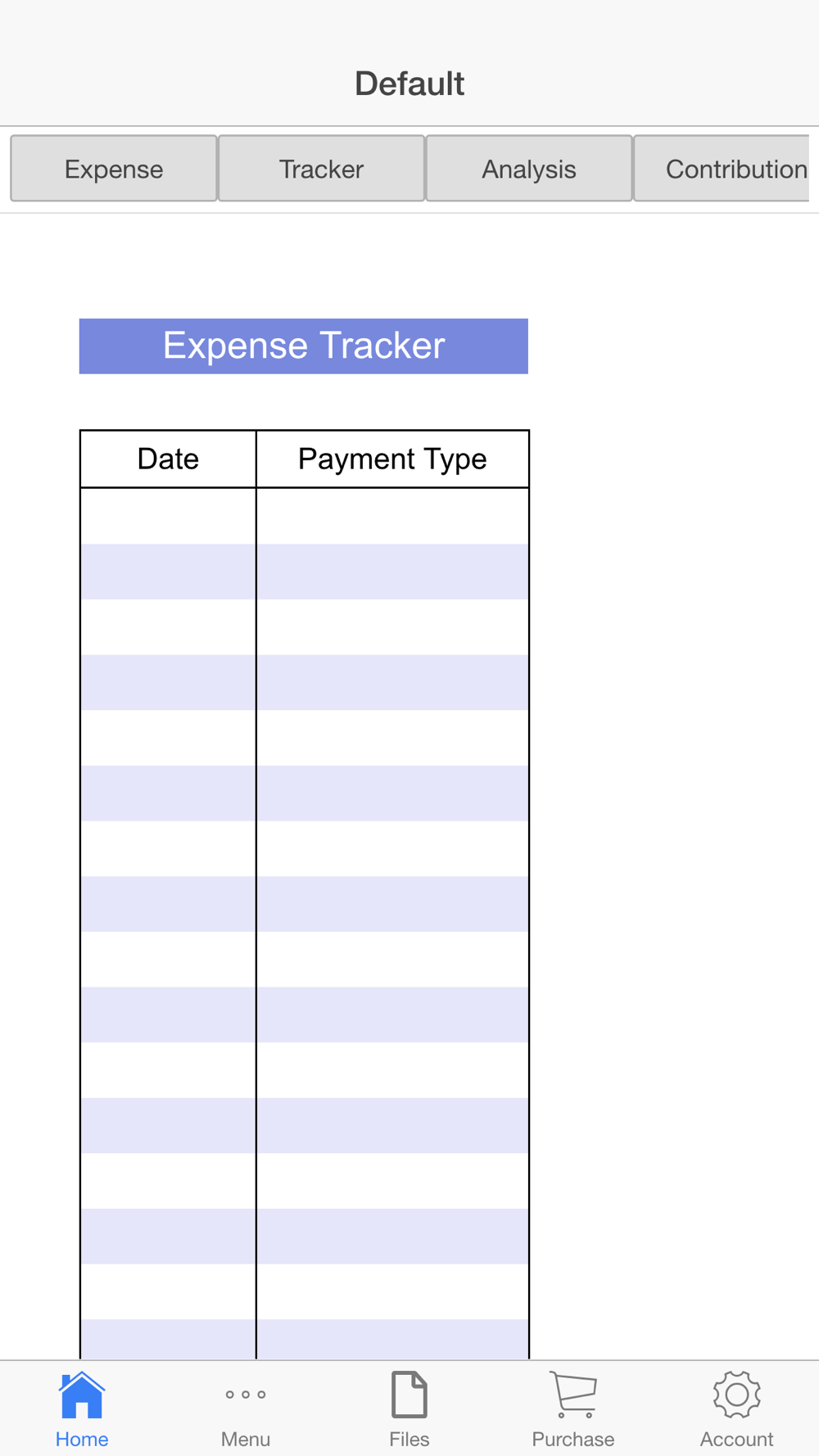819x1456 pixels.
Task: Open the Files document icon
Action: (x=409, y=1395)
